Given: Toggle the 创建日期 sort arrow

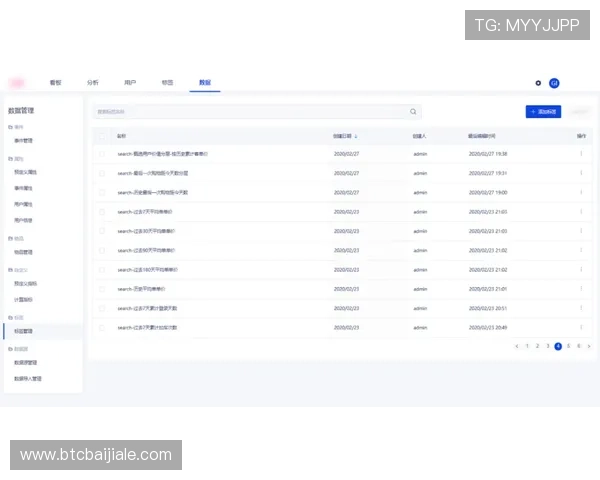Looking at the screenshot, I should click(356, 136).
